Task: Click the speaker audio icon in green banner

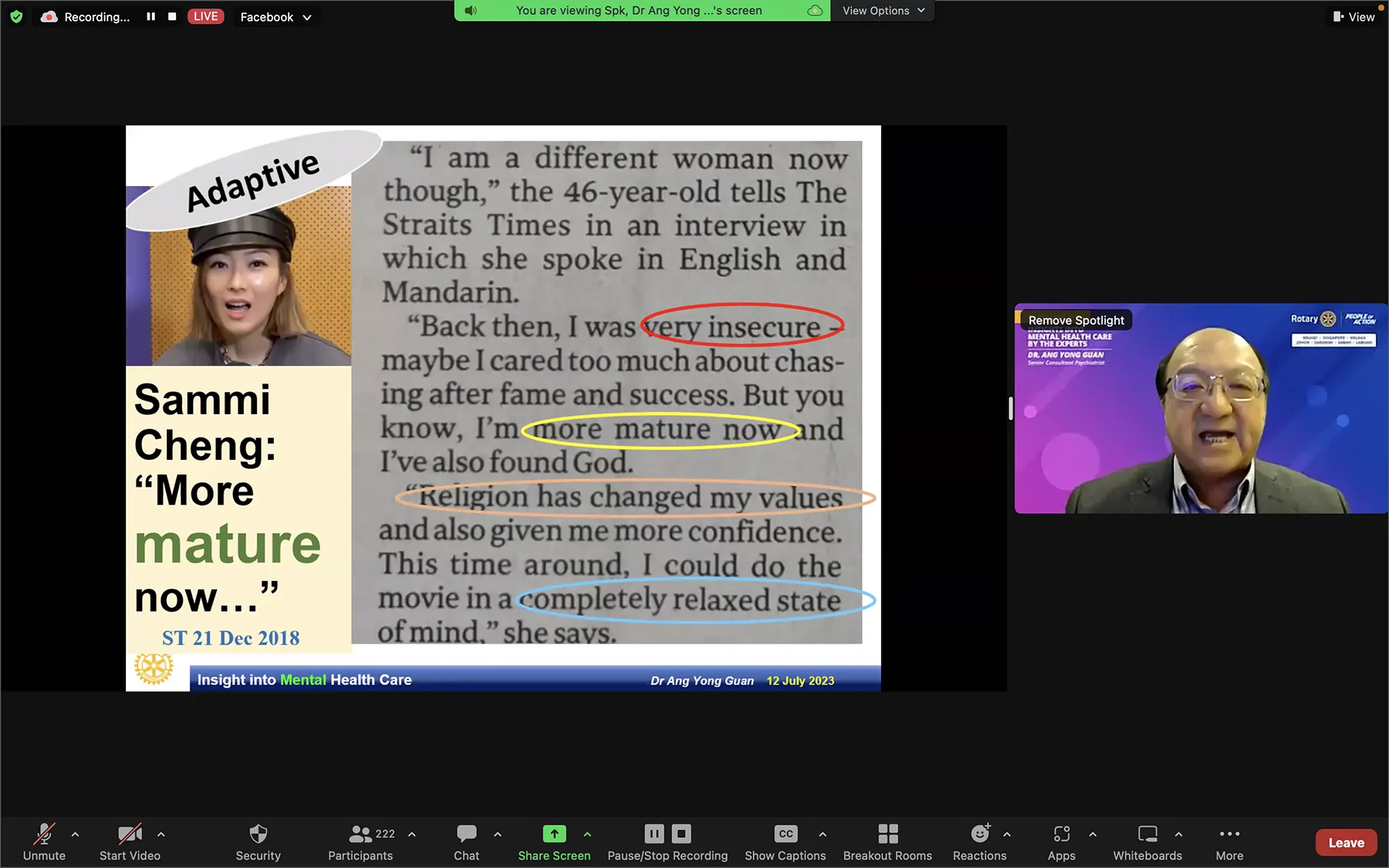Action: [471, 11]
